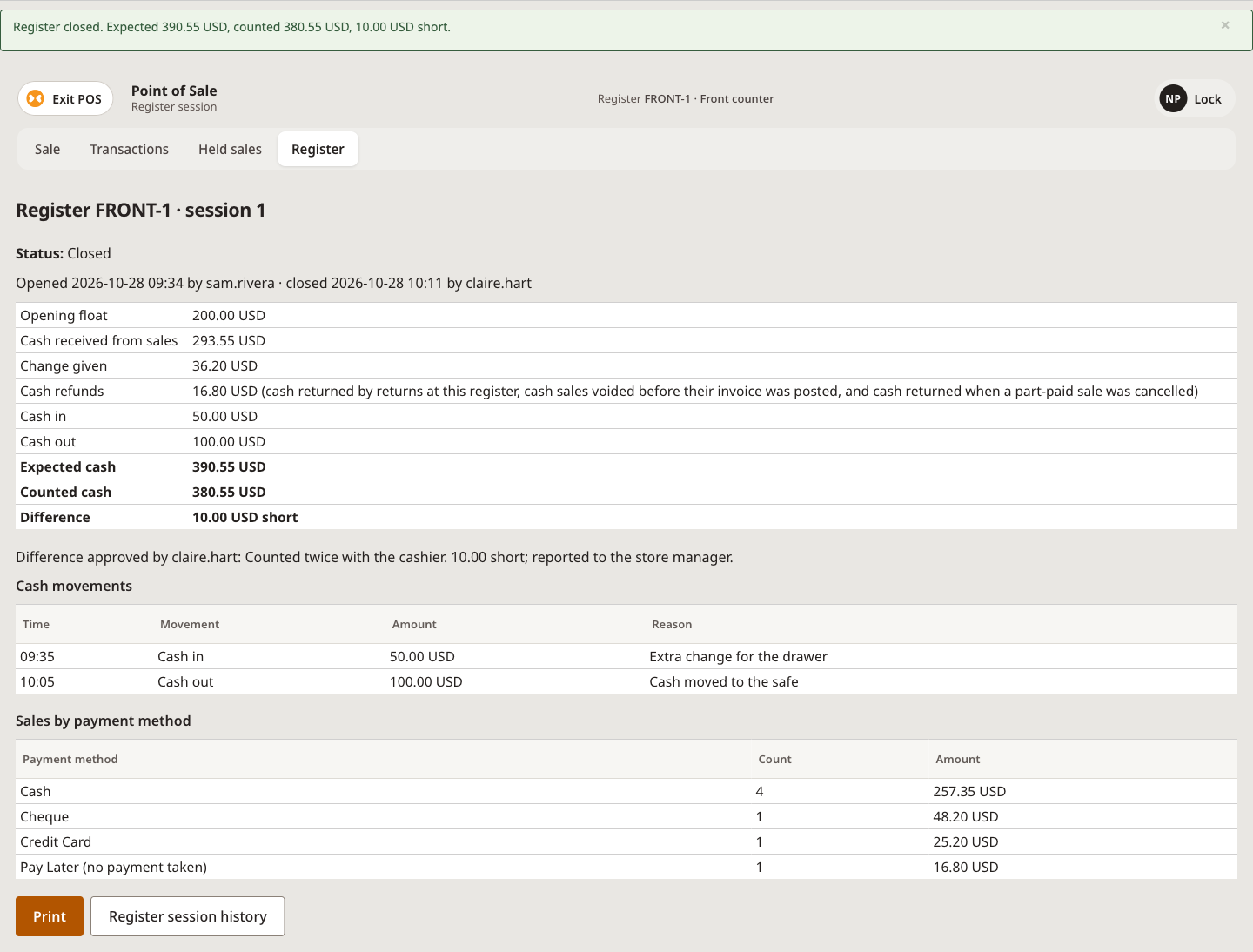Screen dimensions: 1253x952
Task: Switch to the Sale tab
Action: tap(48, 149)
